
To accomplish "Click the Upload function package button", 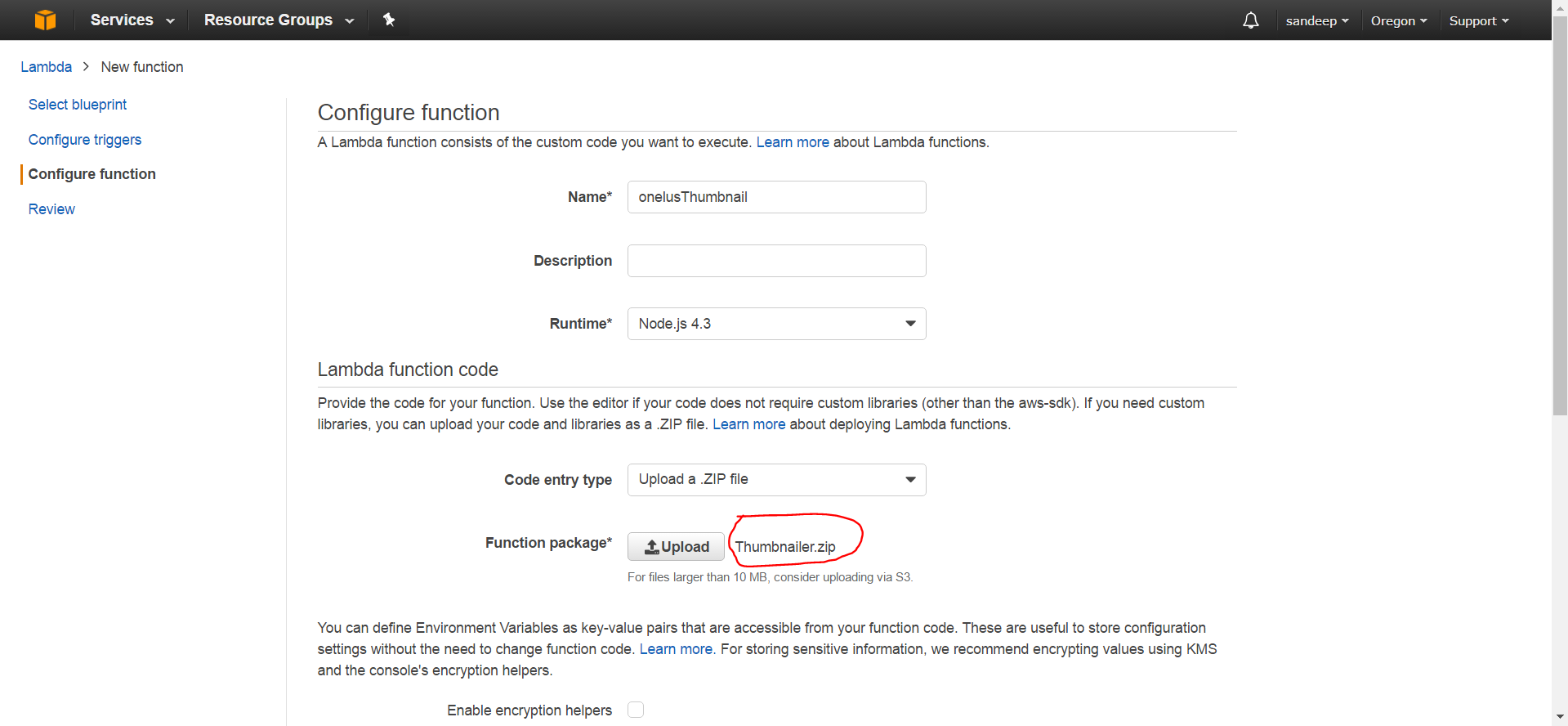I will (676, 547).
